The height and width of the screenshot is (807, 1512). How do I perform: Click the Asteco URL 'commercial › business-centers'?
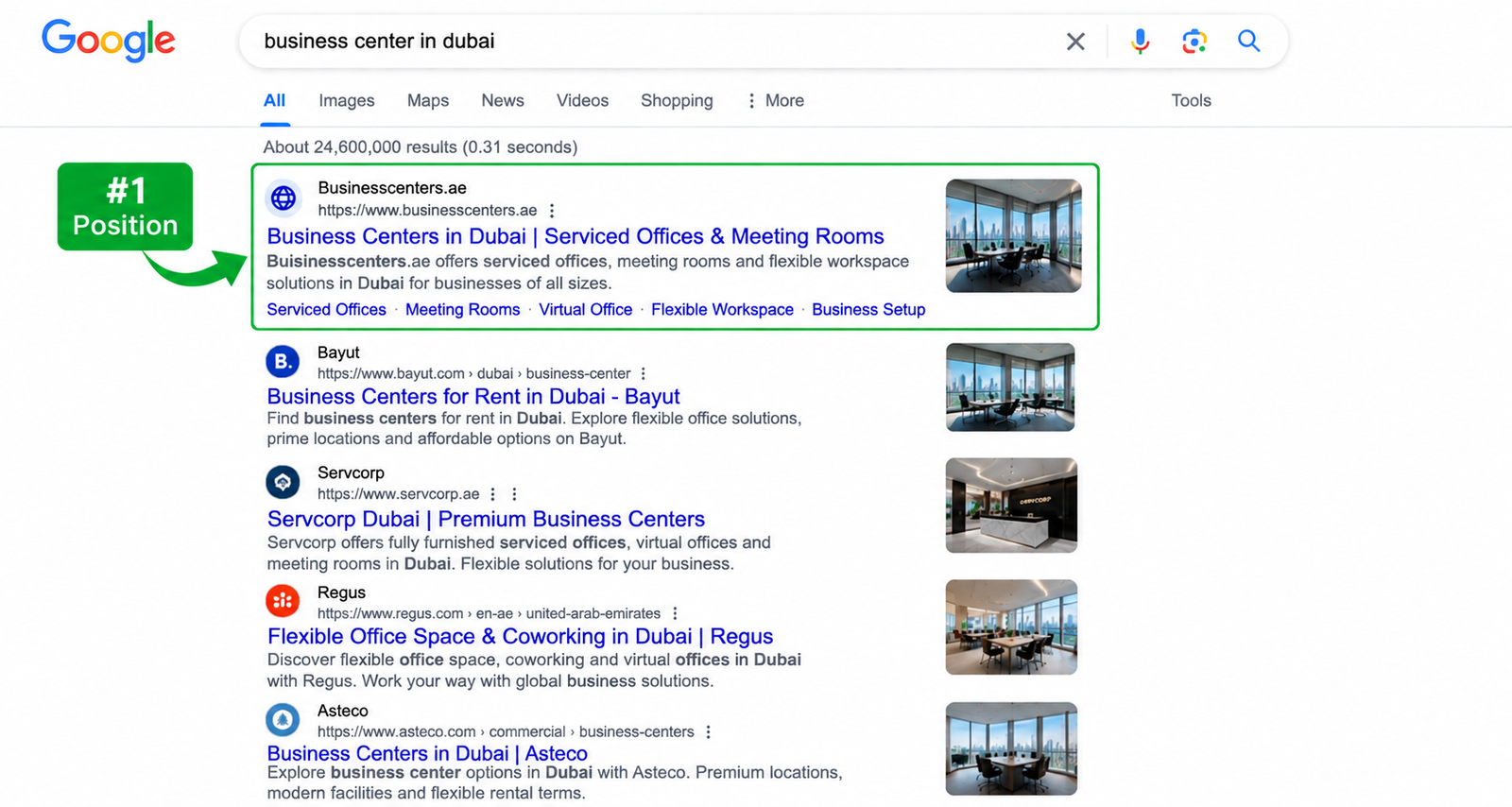[592, 732]
